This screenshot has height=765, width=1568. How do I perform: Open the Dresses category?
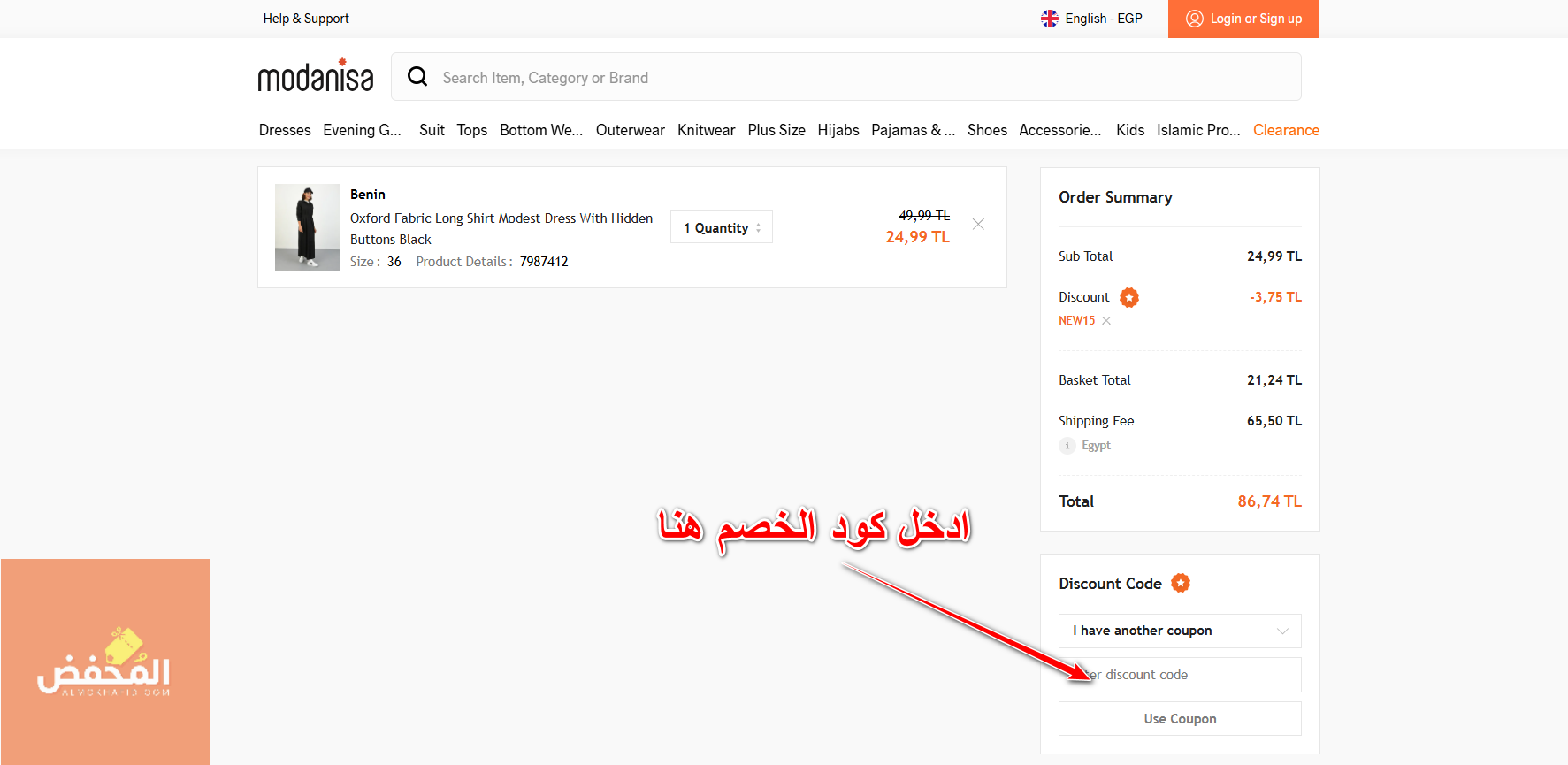tap(285, 130)
